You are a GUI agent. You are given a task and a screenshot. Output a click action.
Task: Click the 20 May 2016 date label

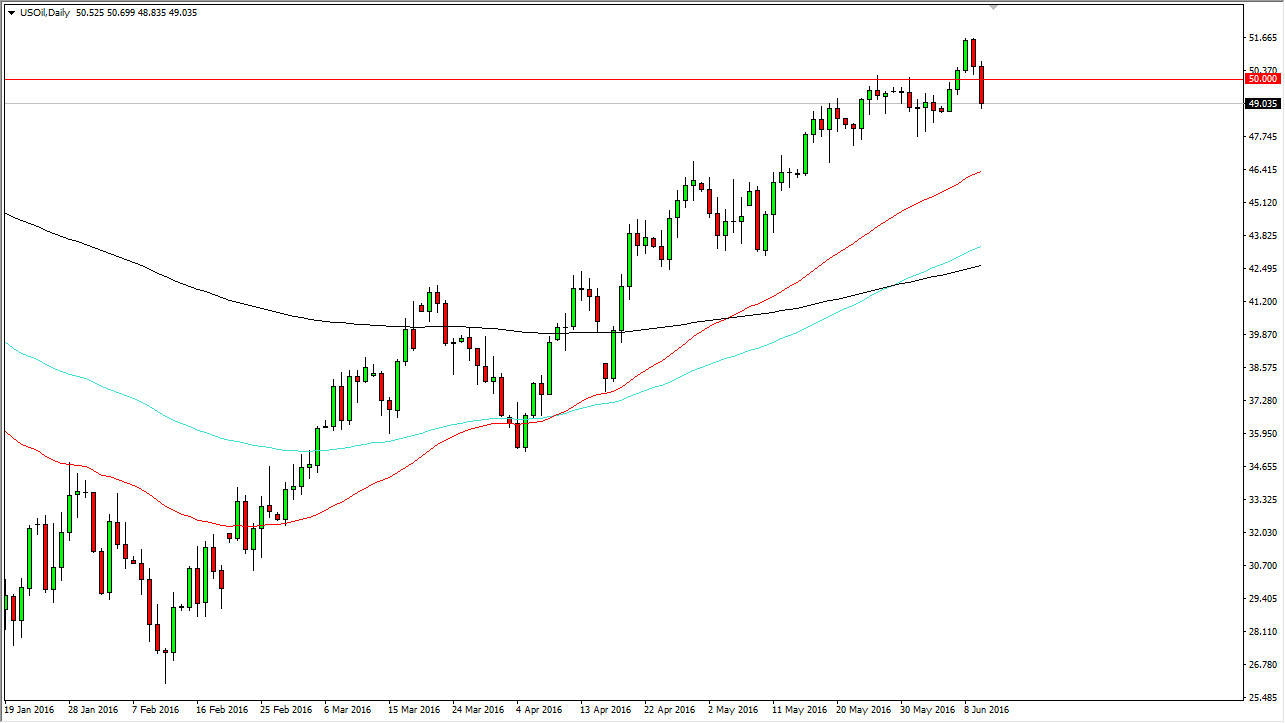[x=862, y=710]
